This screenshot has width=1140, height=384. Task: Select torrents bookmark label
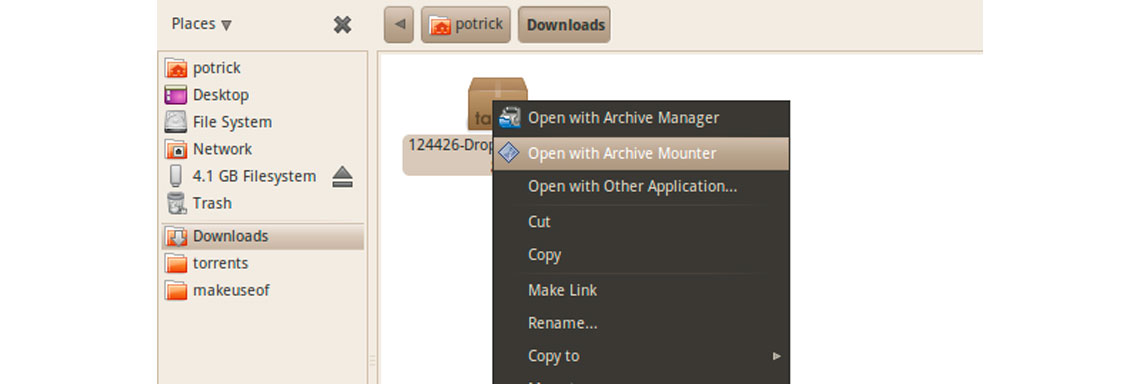[220, 263]
